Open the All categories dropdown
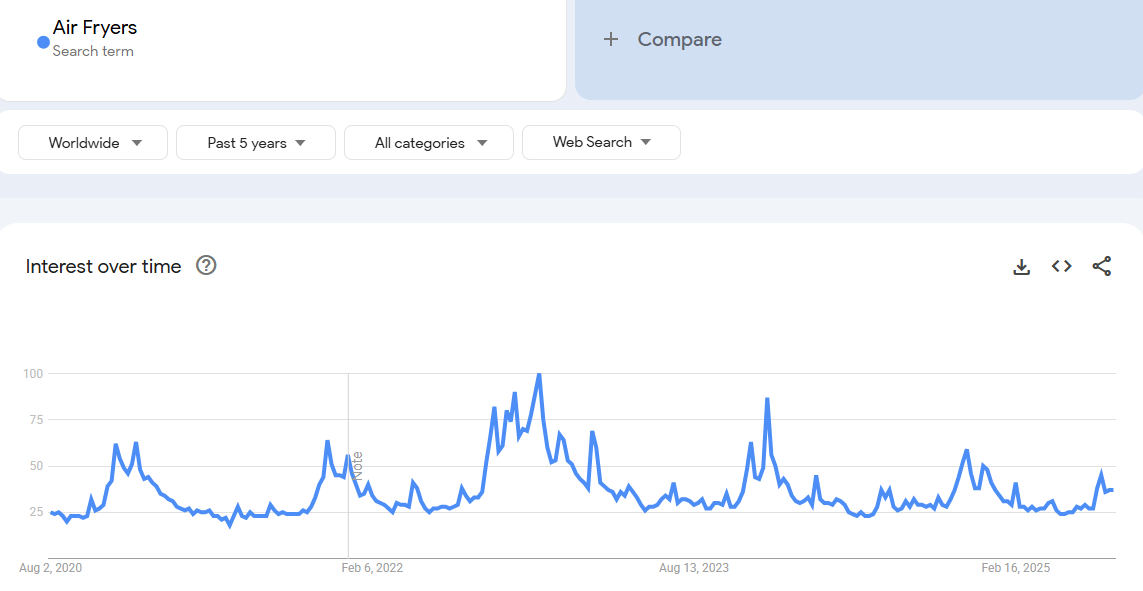The image size is (1143, 591). click(429, 143)
